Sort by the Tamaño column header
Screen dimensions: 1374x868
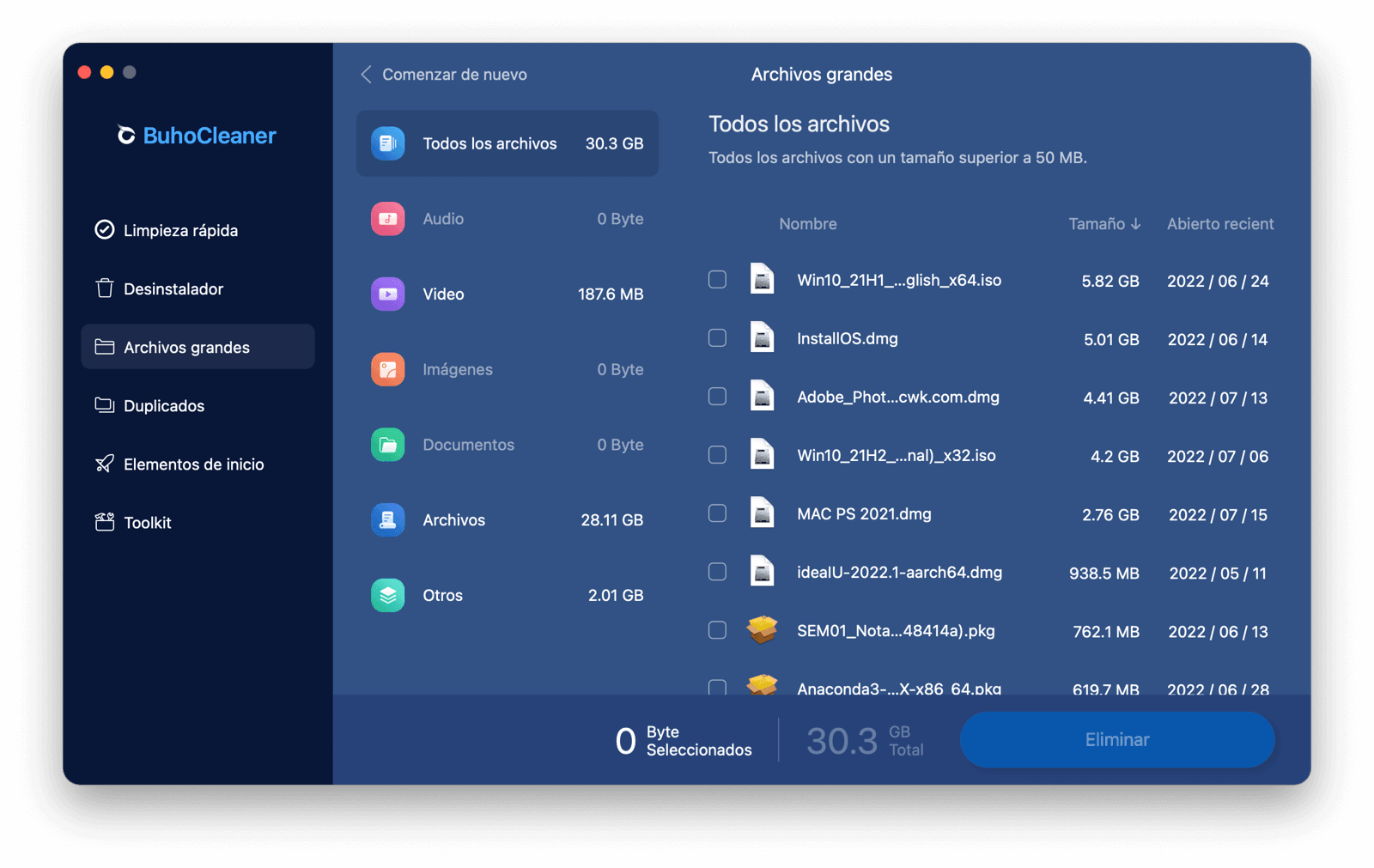tap(1104, 224)
